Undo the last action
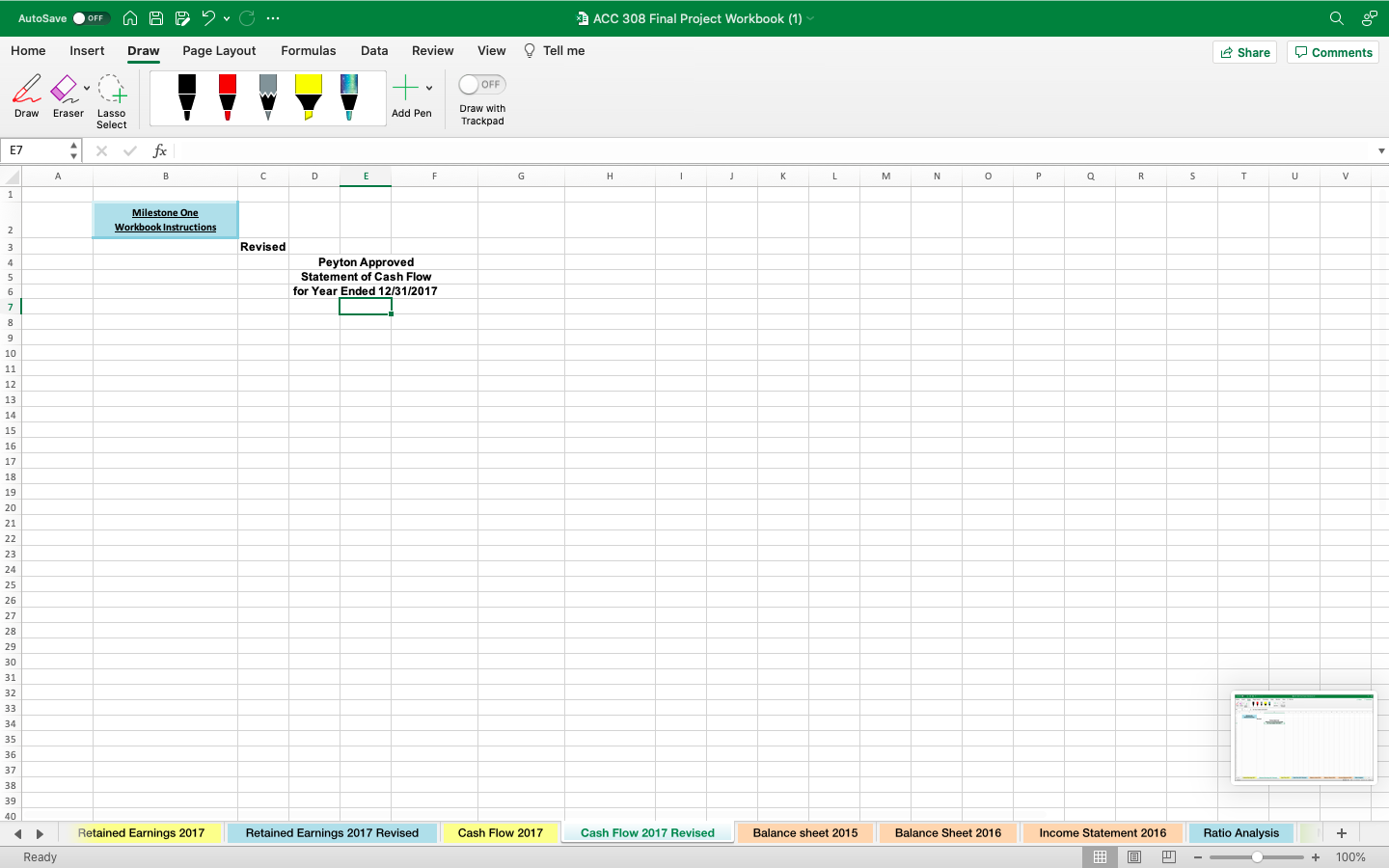This screenshot has height=868, width=1389. click(x=208, y=18)
